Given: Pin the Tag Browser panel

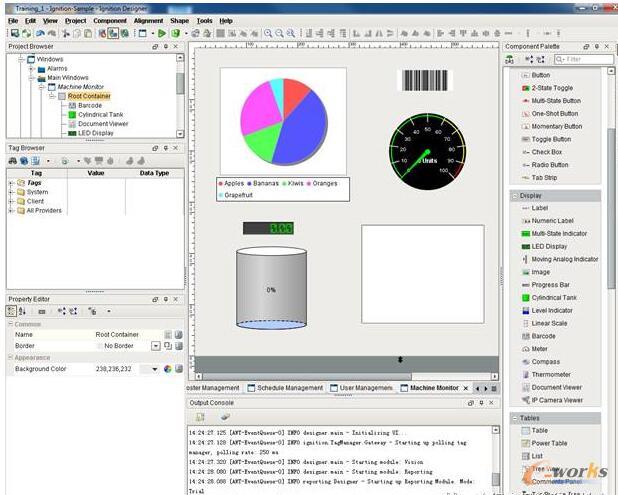Looking at the screenshot, I should [x=166, y=148].
